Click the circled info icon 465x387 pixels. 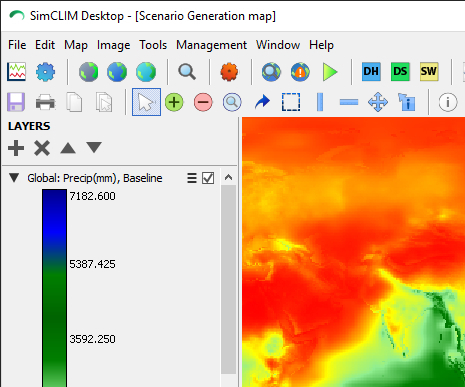[x=448, y=102]
